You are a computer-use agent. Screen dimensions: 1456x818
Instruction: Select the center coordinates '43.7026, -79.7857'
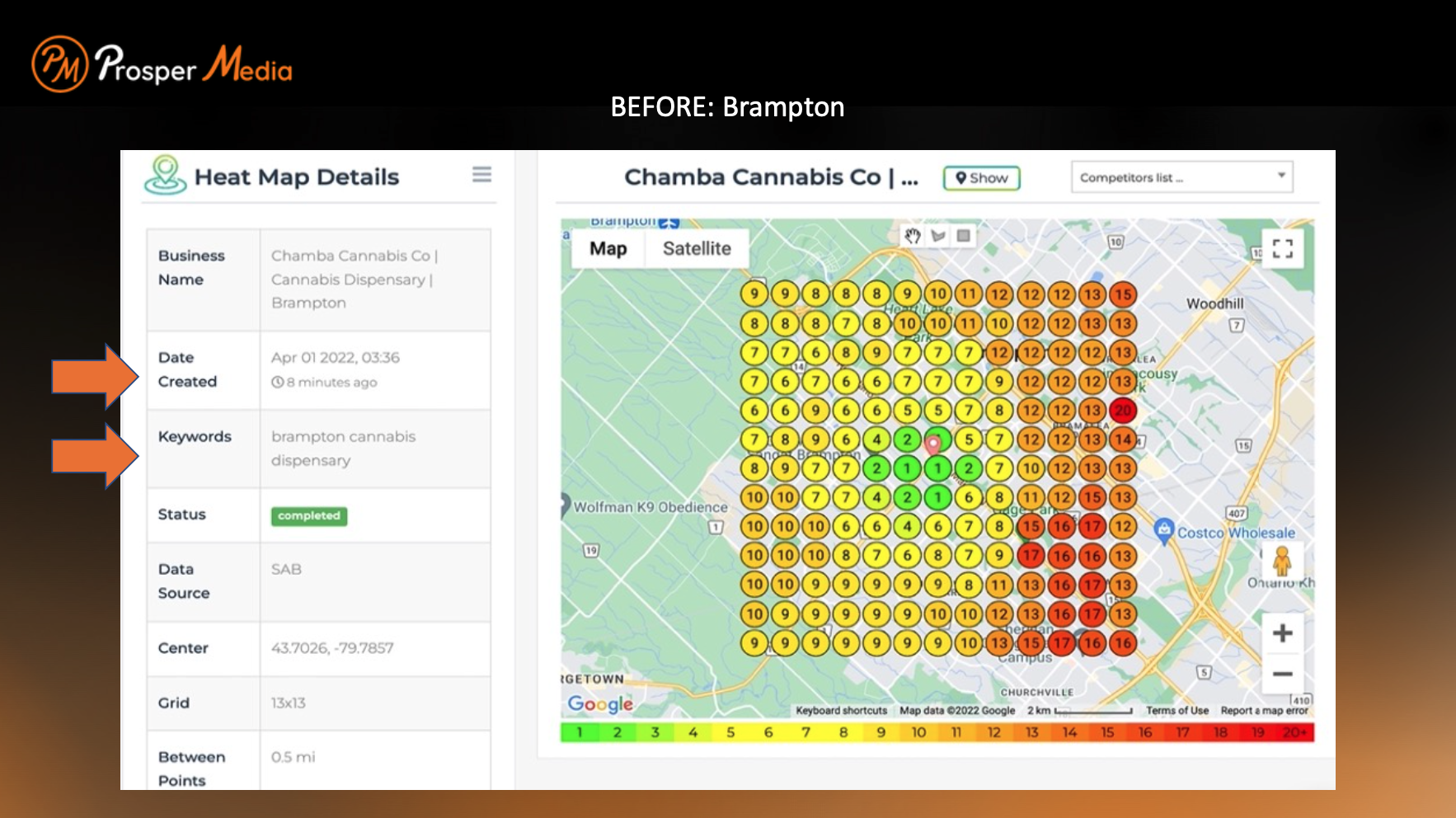pos(332,648)
